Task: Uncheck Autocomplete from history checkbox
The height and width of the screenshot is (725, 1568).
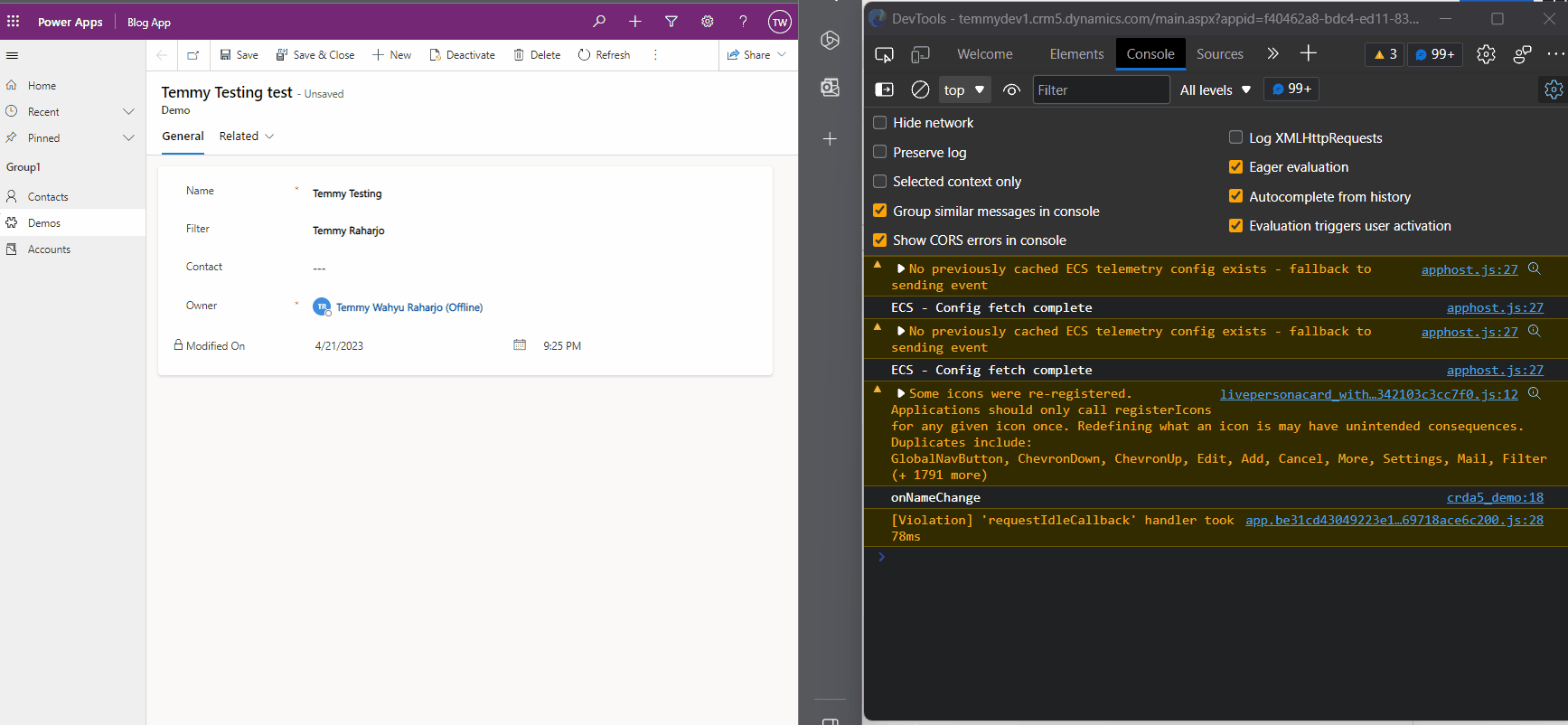Action: pyautogui.click(x=1235, y=196)
